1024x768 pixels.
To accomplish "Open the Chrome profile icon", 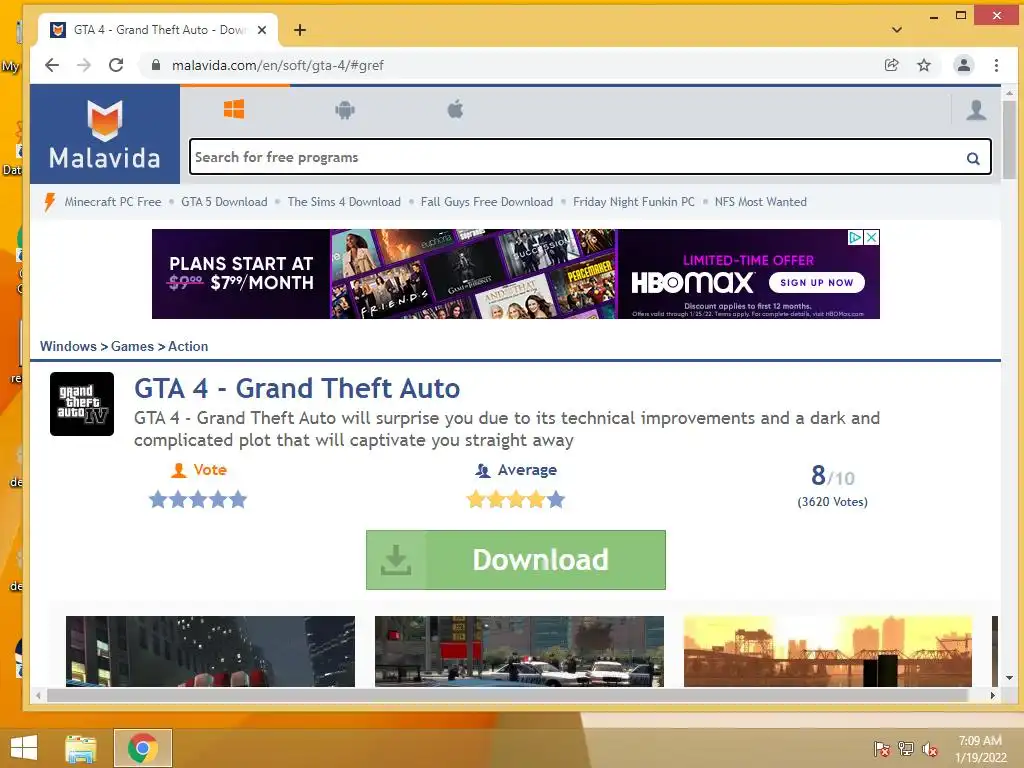I will (x=963, y=65).
